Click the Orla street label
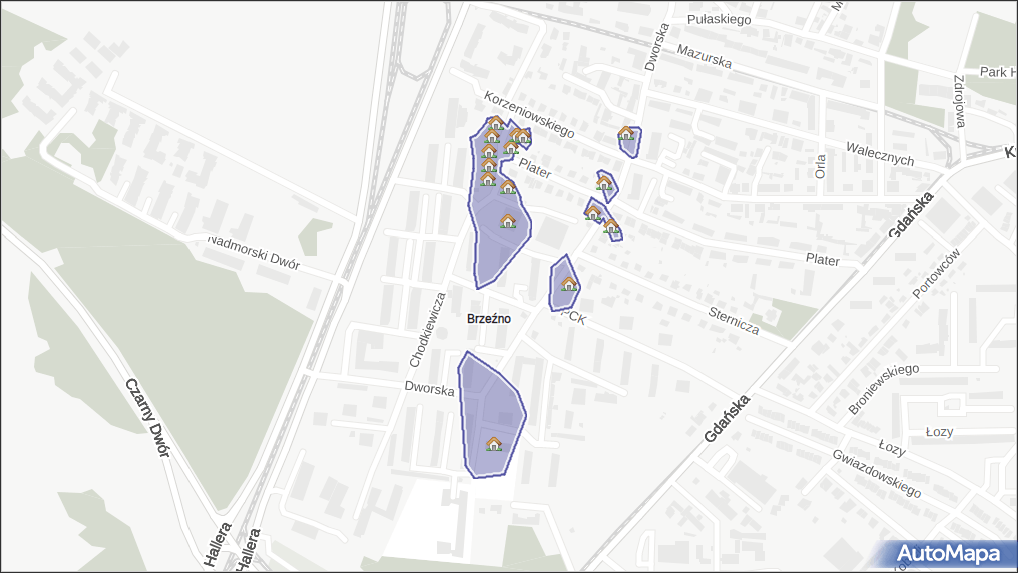The height and width of the screenshot is (573, 1018). click(821, 166)
